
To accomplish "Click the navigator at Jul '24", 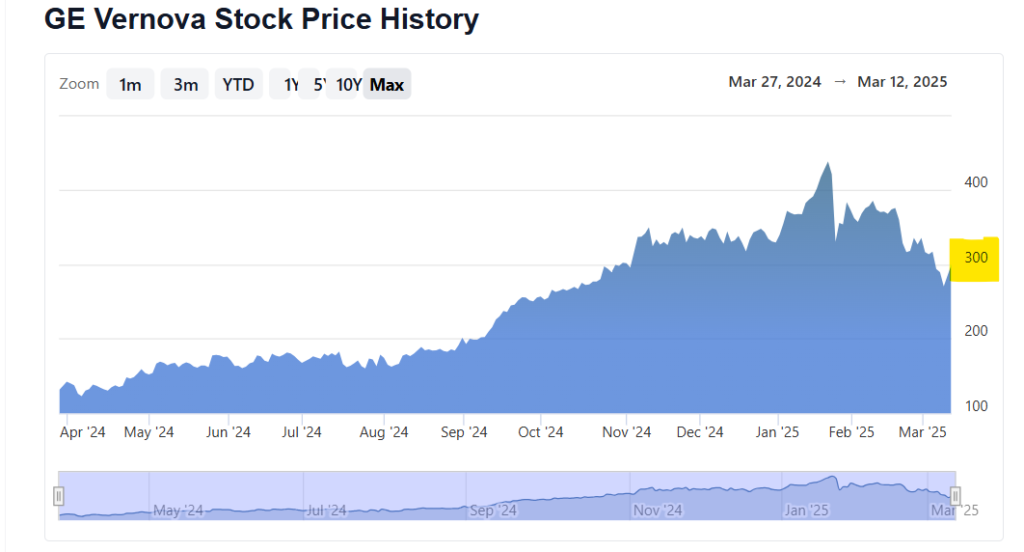I will coord(327,510).
